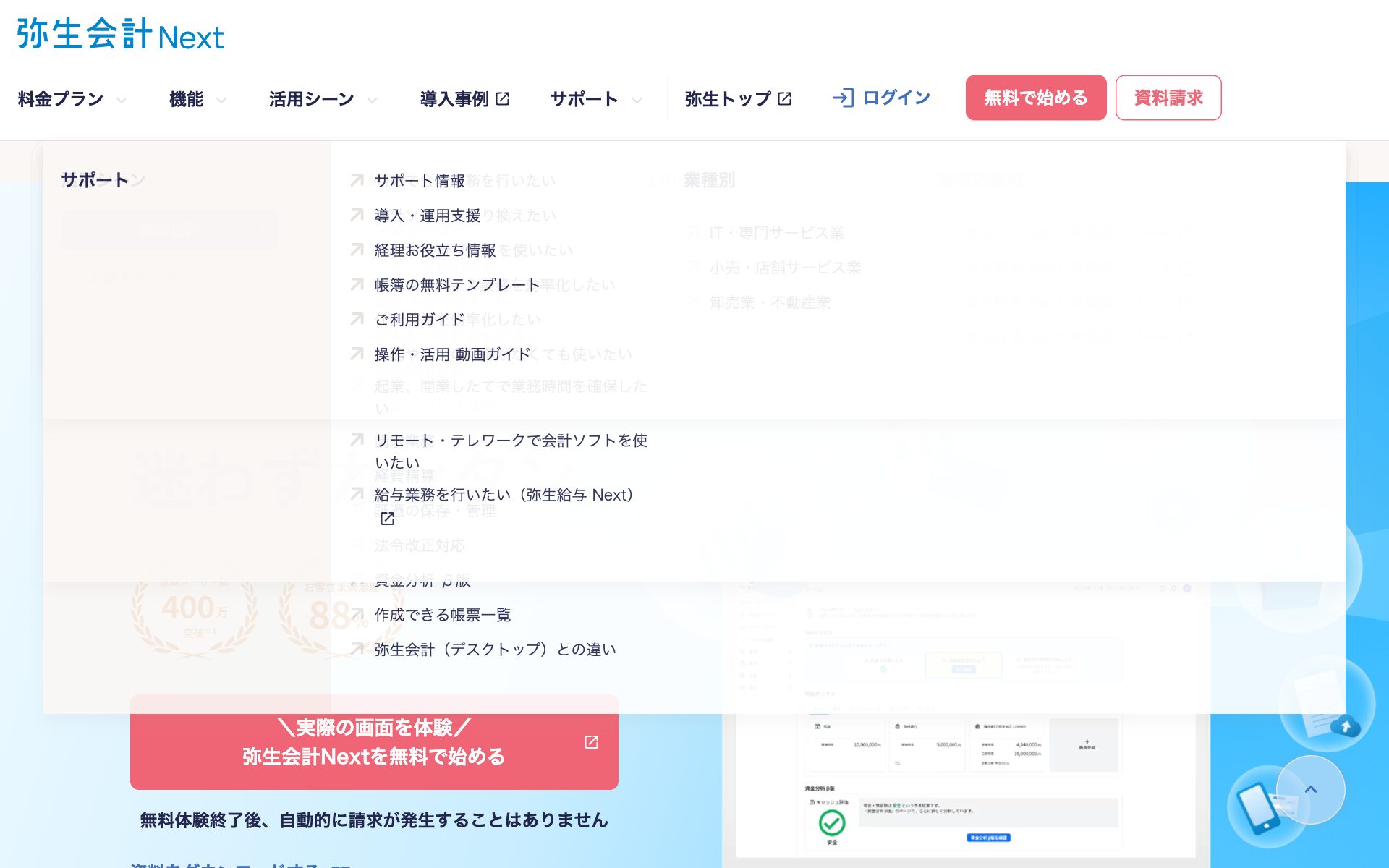The height and width of the screenshot is (868, 1389).
Task: Click the 無料体験終了後 notice text
Action: pos(374,820)
